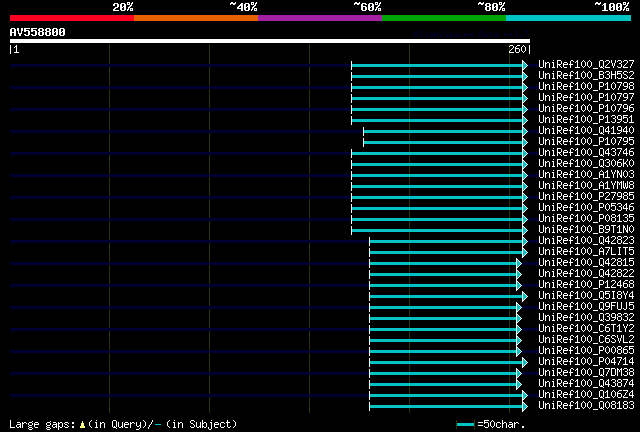Image resolution: width=640 pixels, height=432 pixels.
Task: Click the UniRef100_P27985 entry name
Action: coord(586,196)
